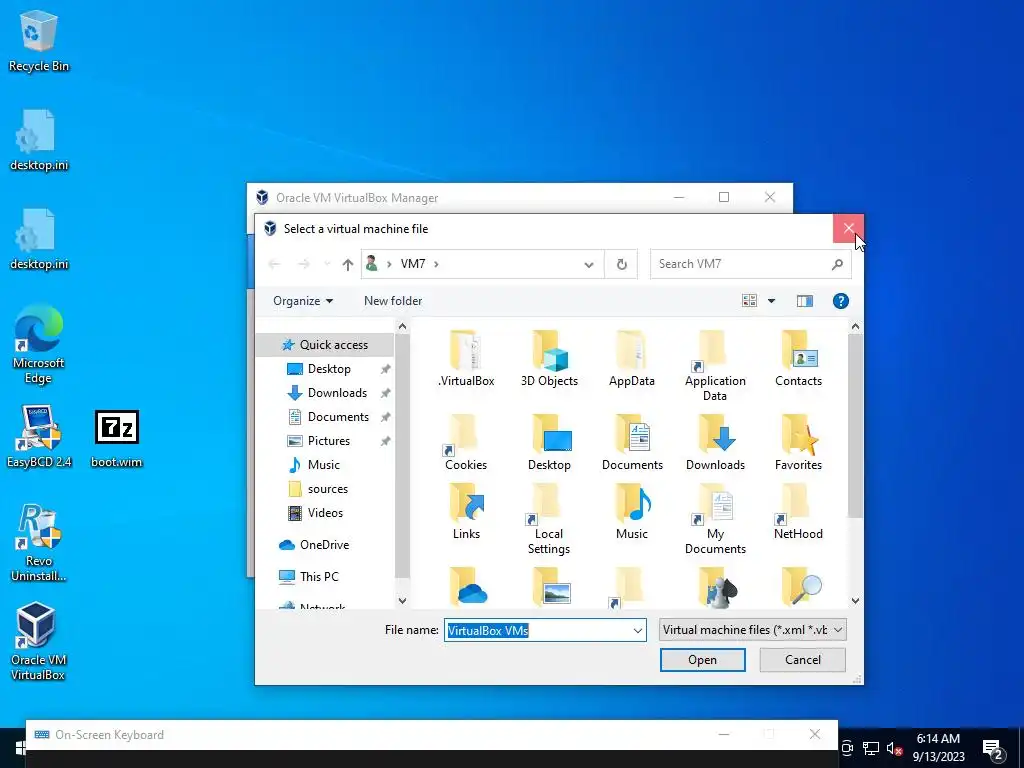The width and height of the screenshot is (1024, 768).
Task: Select the Documents folder in file list
Action: coord(632,442)
